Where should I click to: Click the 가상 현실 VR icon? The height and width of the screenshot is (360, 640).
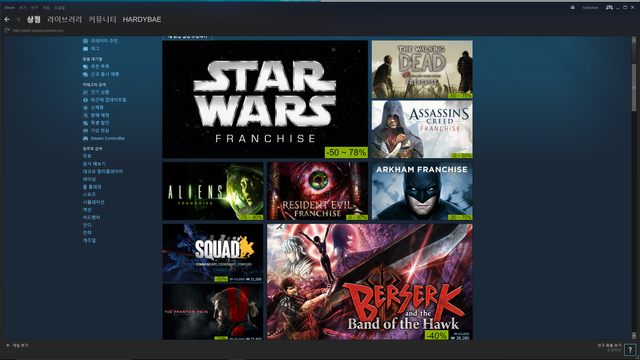pos(85,131)
